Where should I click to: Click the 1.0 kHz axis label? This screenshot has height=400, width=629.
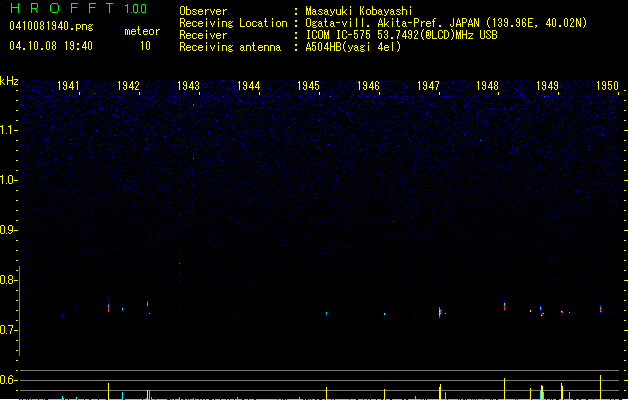pyautogui.click(x=8, y=180)
